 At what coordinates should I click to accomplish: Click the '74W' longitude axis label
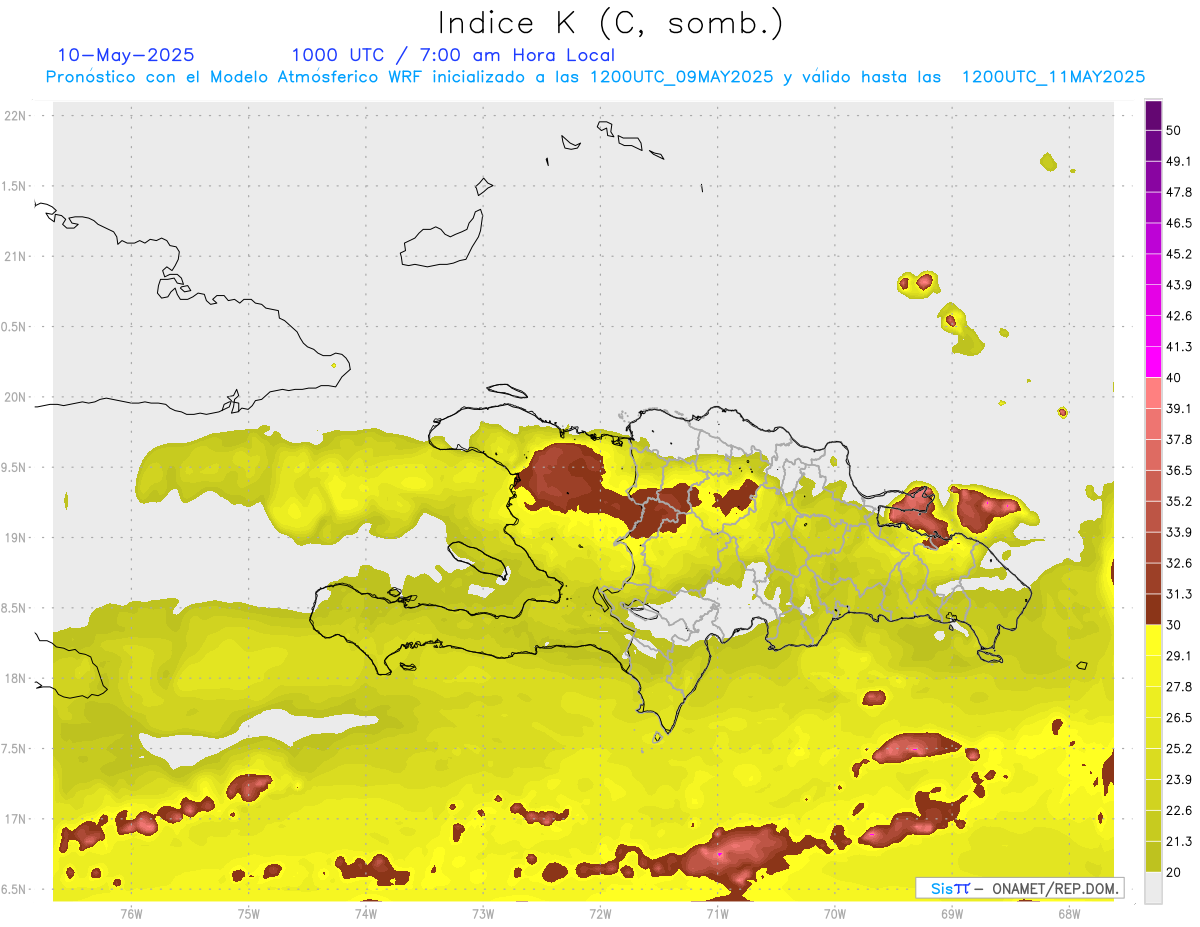pos(365,913)
